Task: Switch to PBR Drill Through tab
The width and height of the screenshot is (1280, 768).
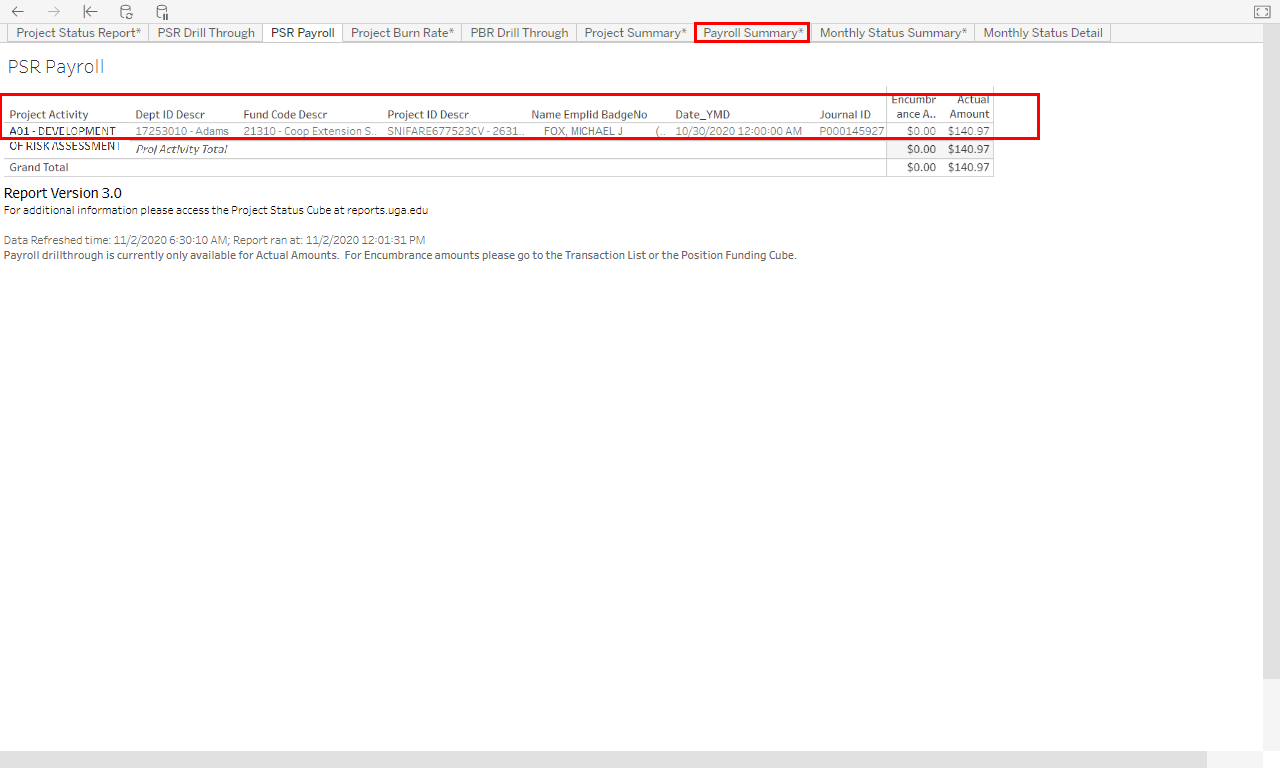Action: point(519,33)
